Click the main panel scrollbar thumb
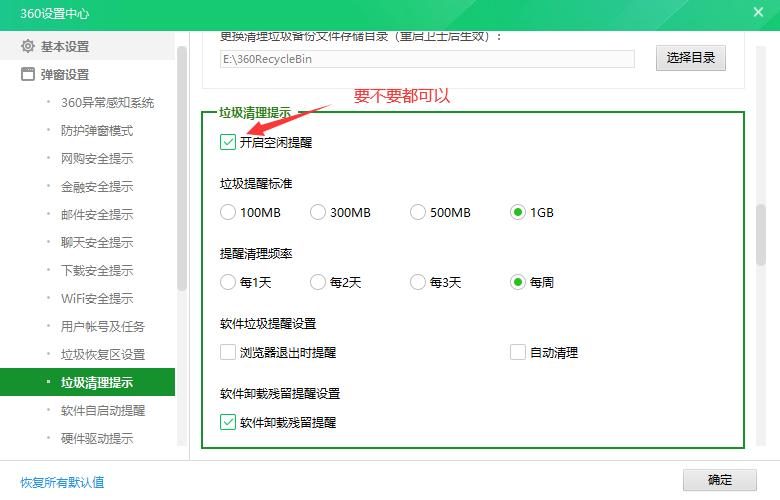 point(761,234)
